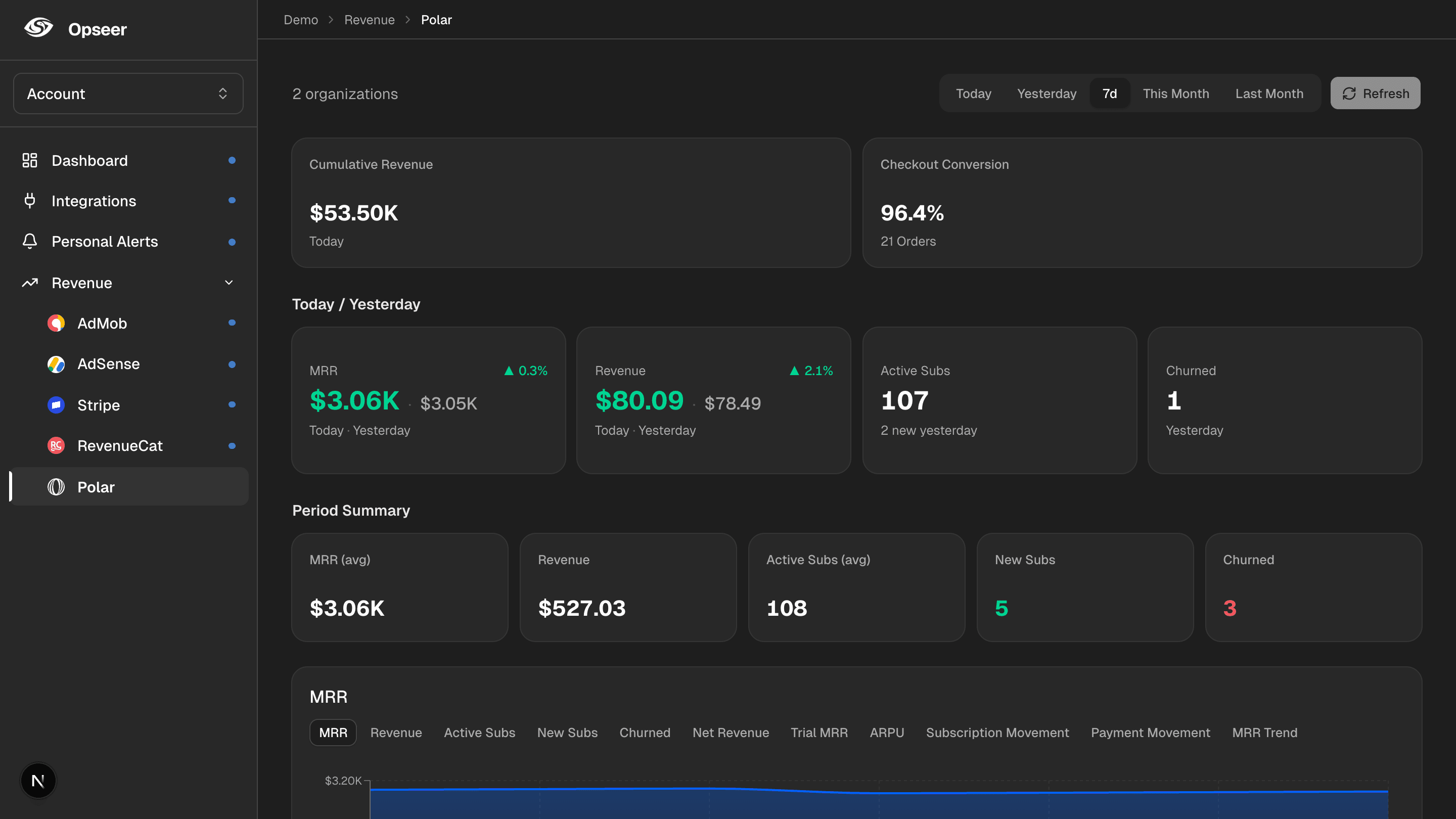Image resolution: width=1456 pixels, height=819 pixels.
Task: Open AdSense revenue page
Action: pyautogui.click(x=128, y=364)
